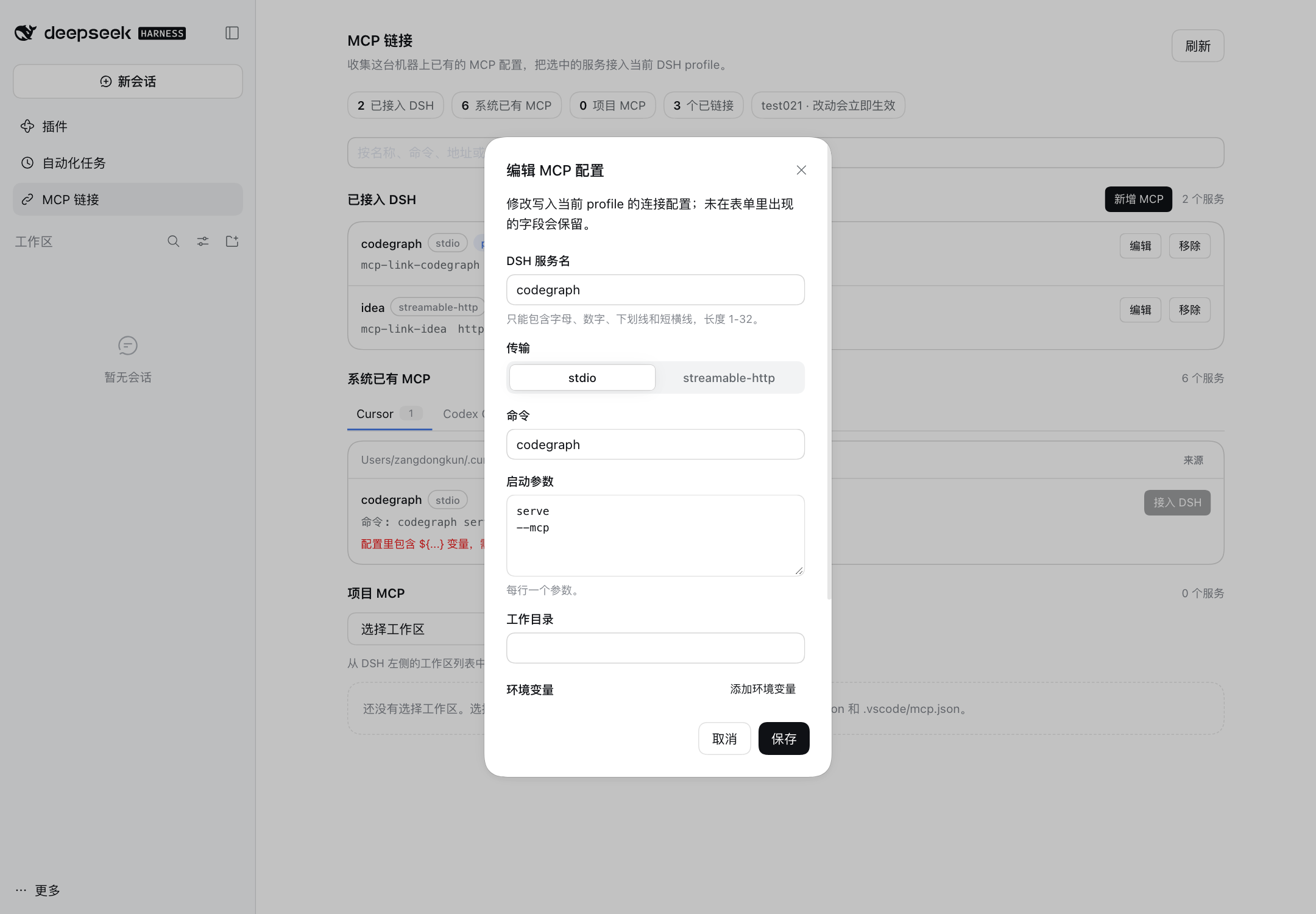Click the 6 个服务 count text
Image resolution: width=1316 pixels, height=914 pixels.
tap(1203, 378)
